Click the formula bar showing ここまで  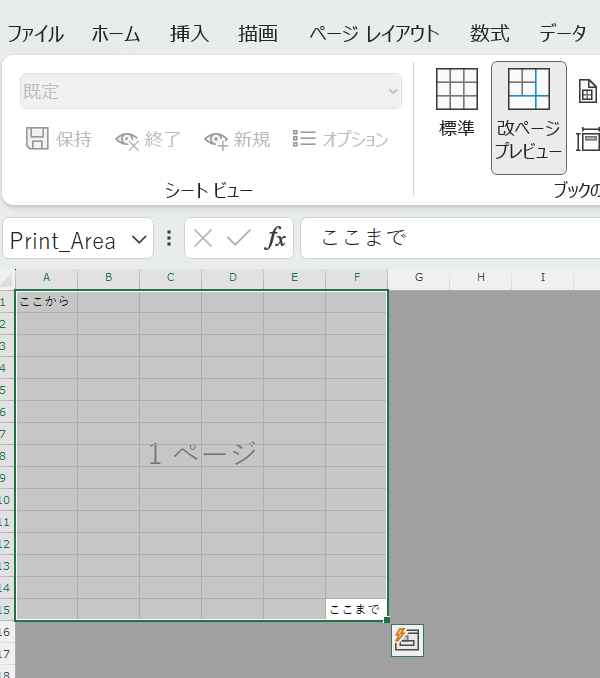[x=450, y=238]
